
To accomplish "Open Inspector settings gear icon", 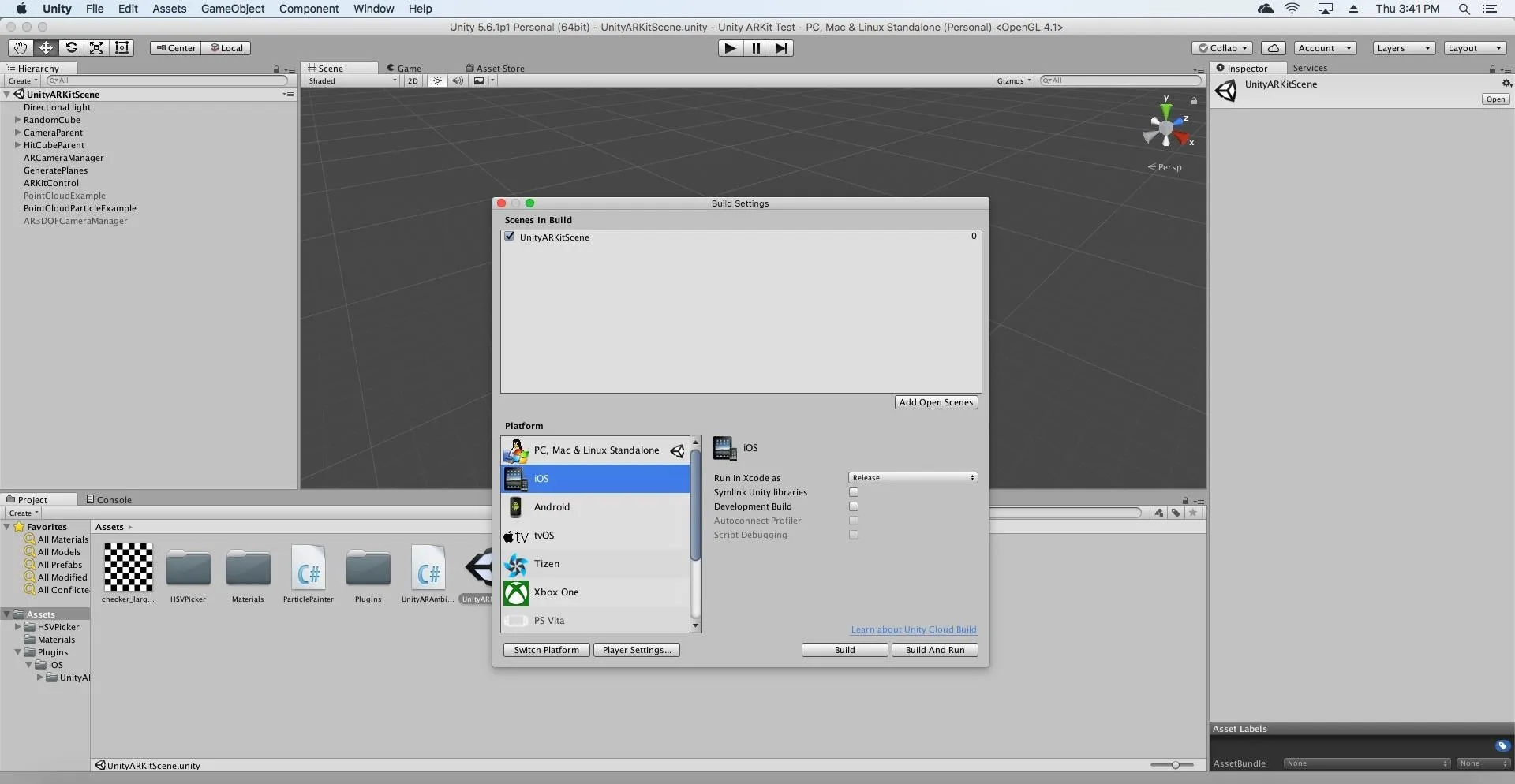I will coord(1506,84).
